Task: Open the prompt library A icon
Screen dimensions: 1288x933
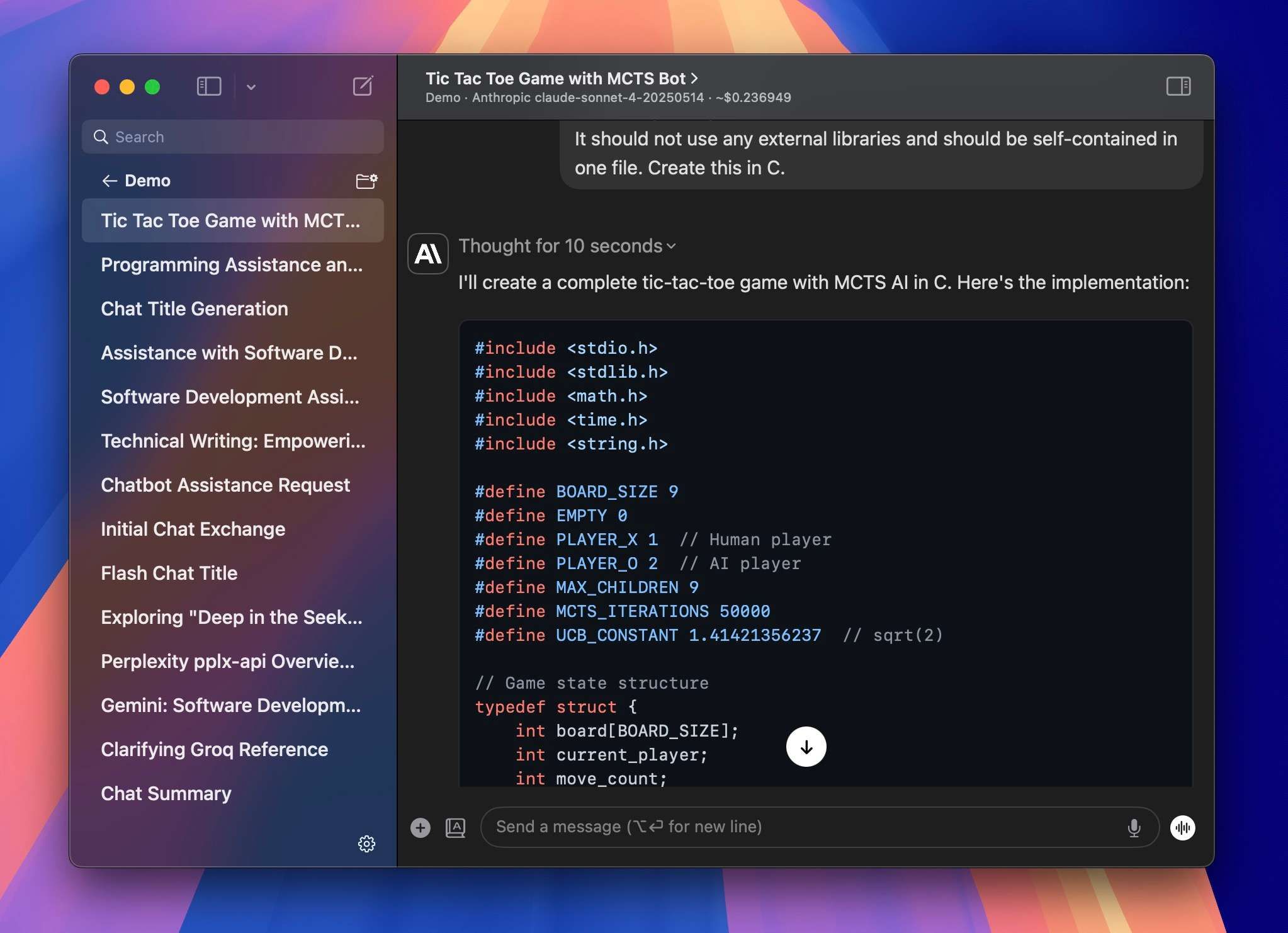Action: click(x=455, y=827)
